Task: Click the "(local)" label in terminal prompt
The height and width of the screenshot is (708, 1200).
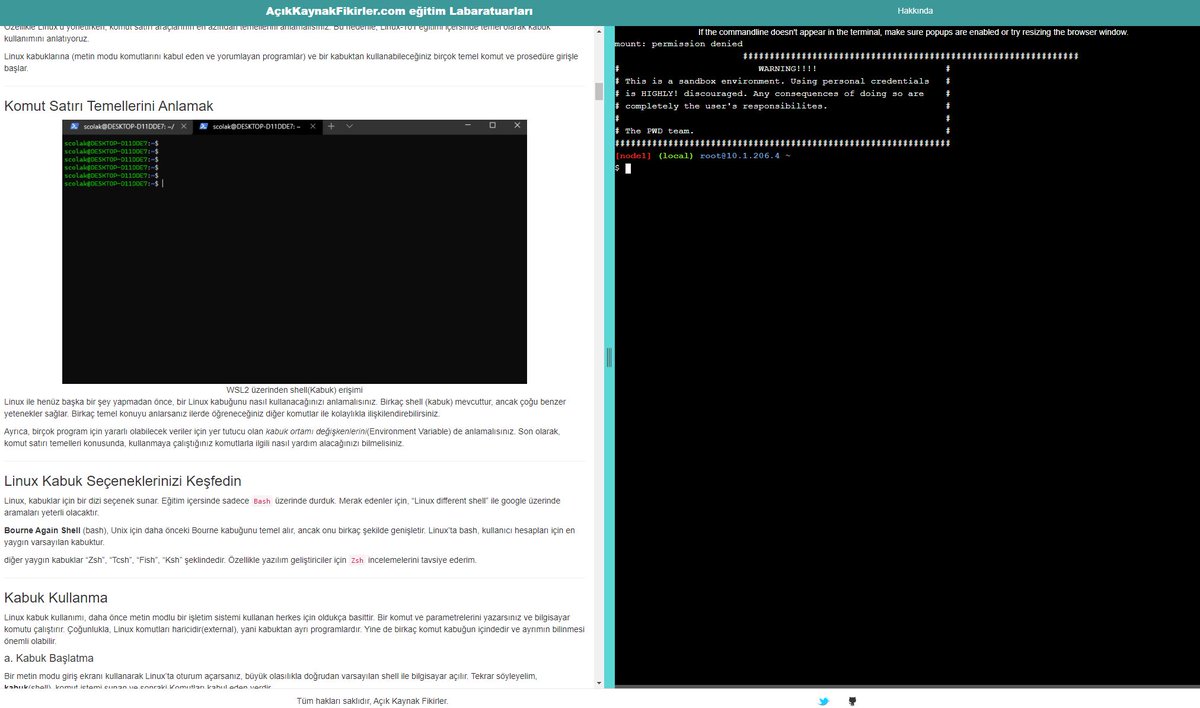Action: pos(675,156)
